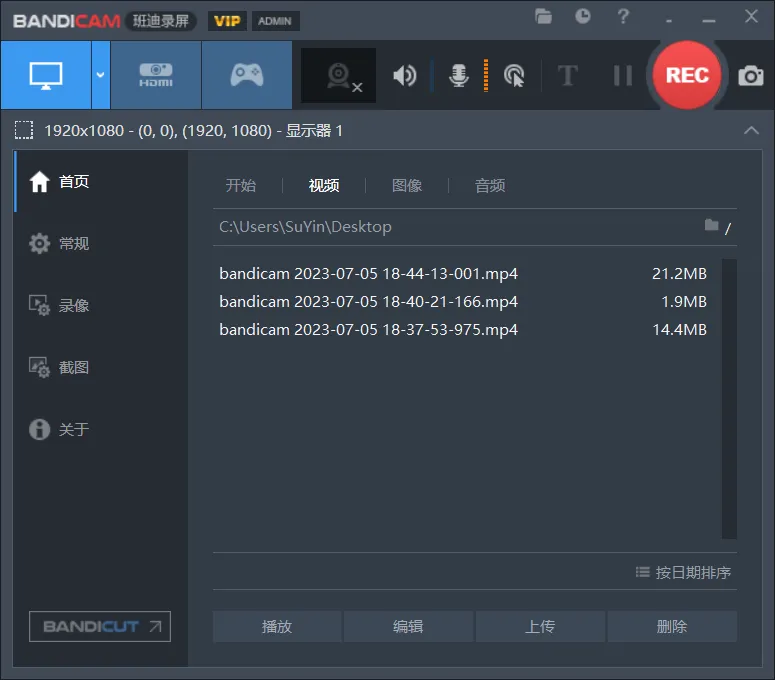Viewport: 775px width, 680px height.
Task: Select screen recording mode monitor icon
Action: click(46, 75)
